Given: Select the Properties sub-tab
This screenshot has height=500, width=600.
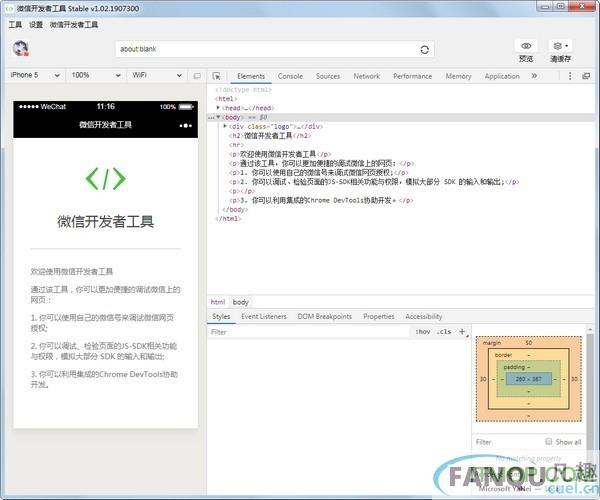Looking at the screenshot, I should [x=379, y=316].
